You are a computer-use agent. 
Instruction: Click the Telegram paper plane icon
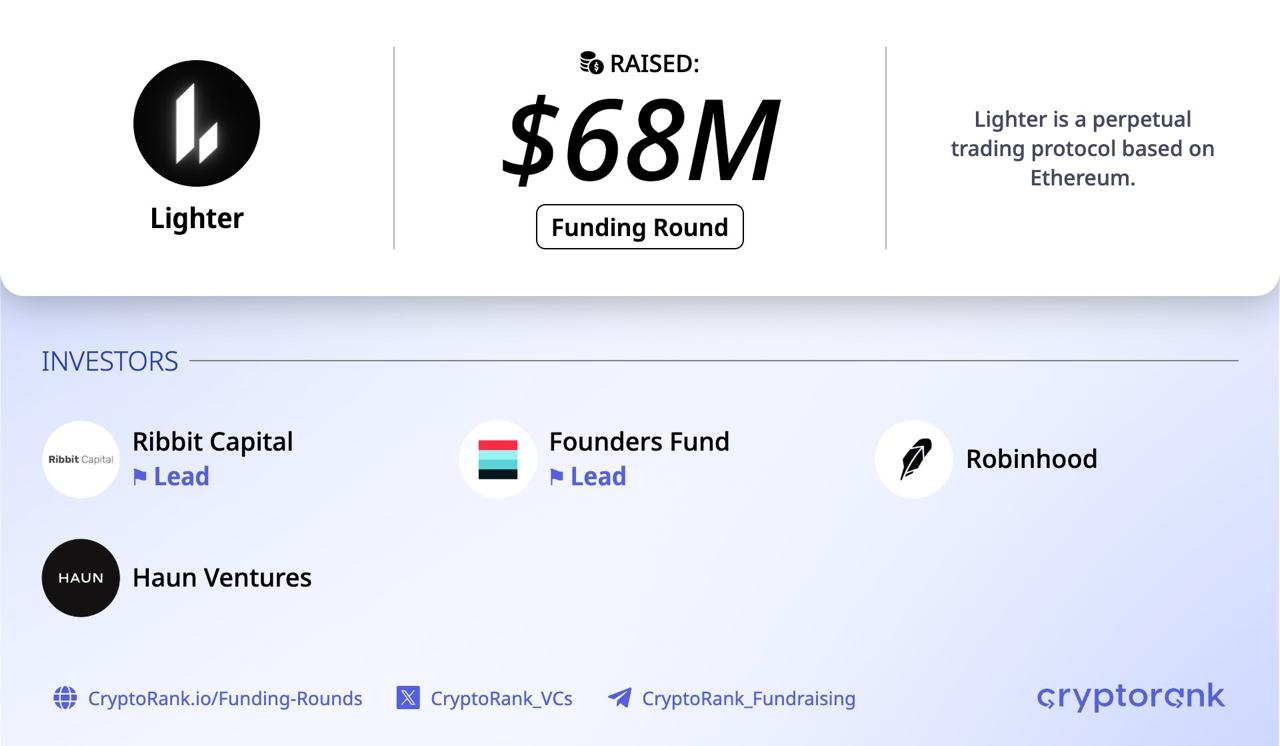tap(620, 698)
